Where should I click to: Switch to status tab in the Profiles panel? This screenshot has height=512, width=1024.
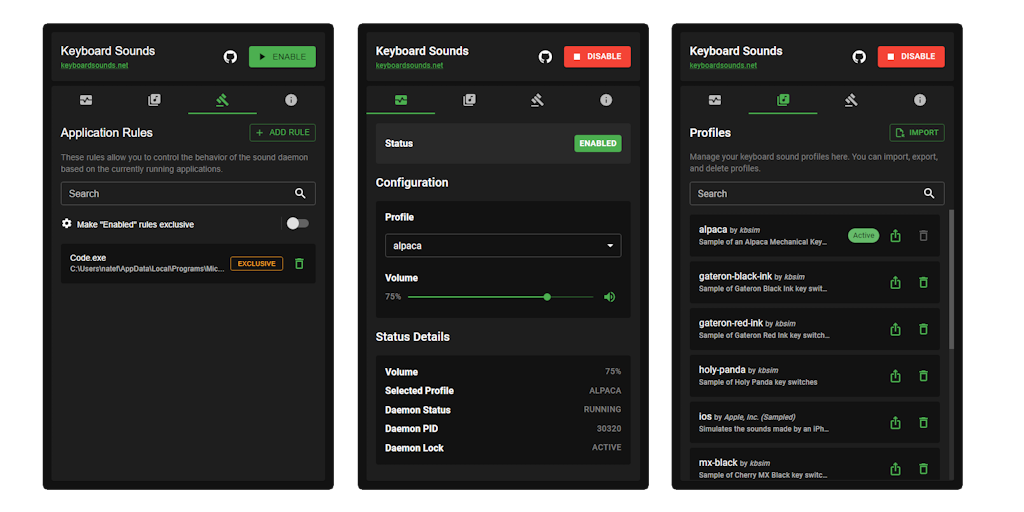click(x=714, y=100)
